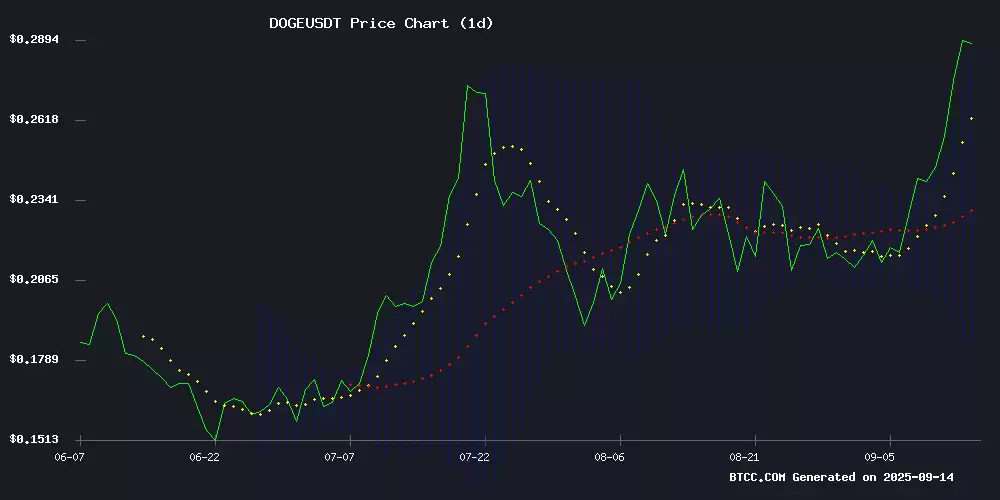
Task: Select the 09-05 date marker
Action: (x=881, y=457)
